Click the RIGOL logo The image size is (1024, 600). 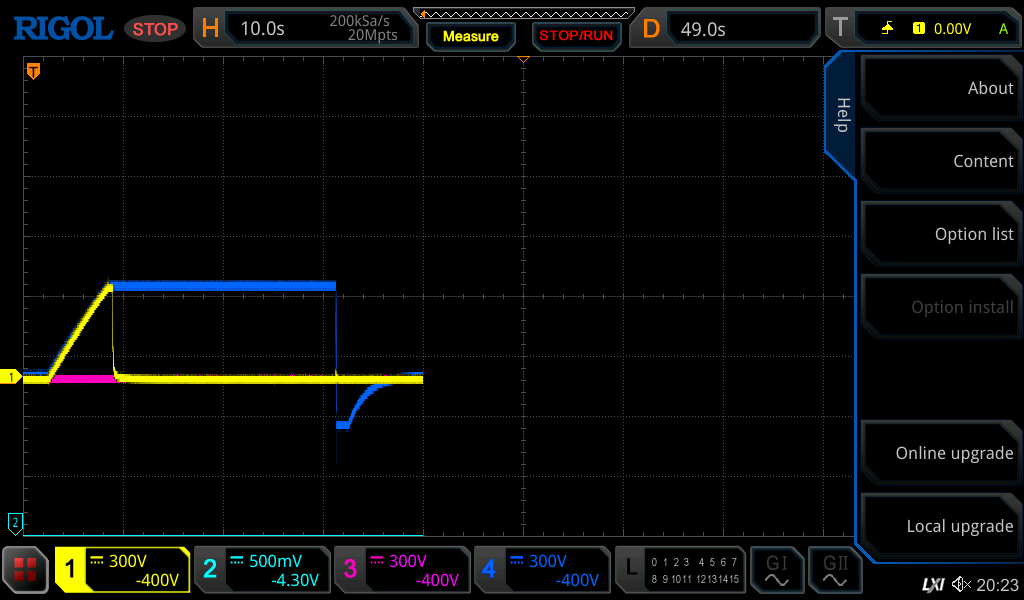point(62,28)
